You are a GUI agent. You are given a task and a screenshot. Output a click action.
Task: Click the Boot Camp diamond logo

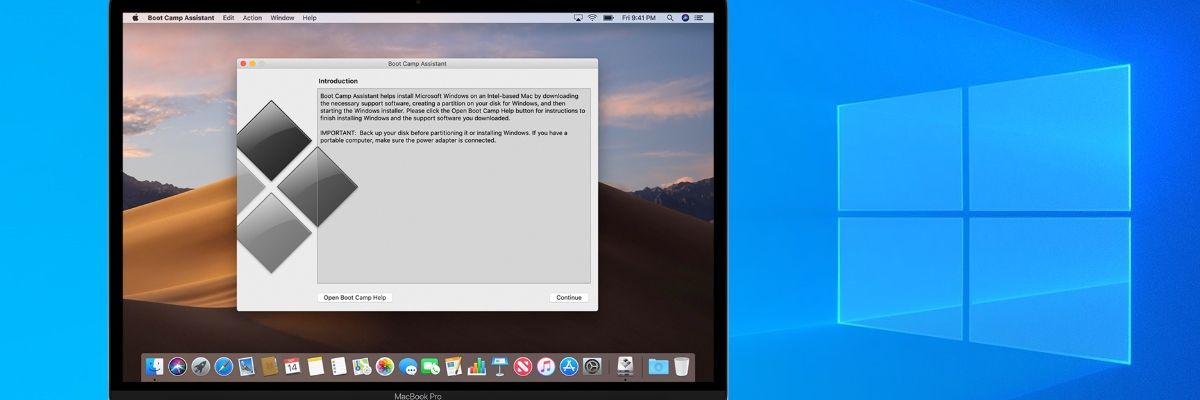(x=296, y=185)
